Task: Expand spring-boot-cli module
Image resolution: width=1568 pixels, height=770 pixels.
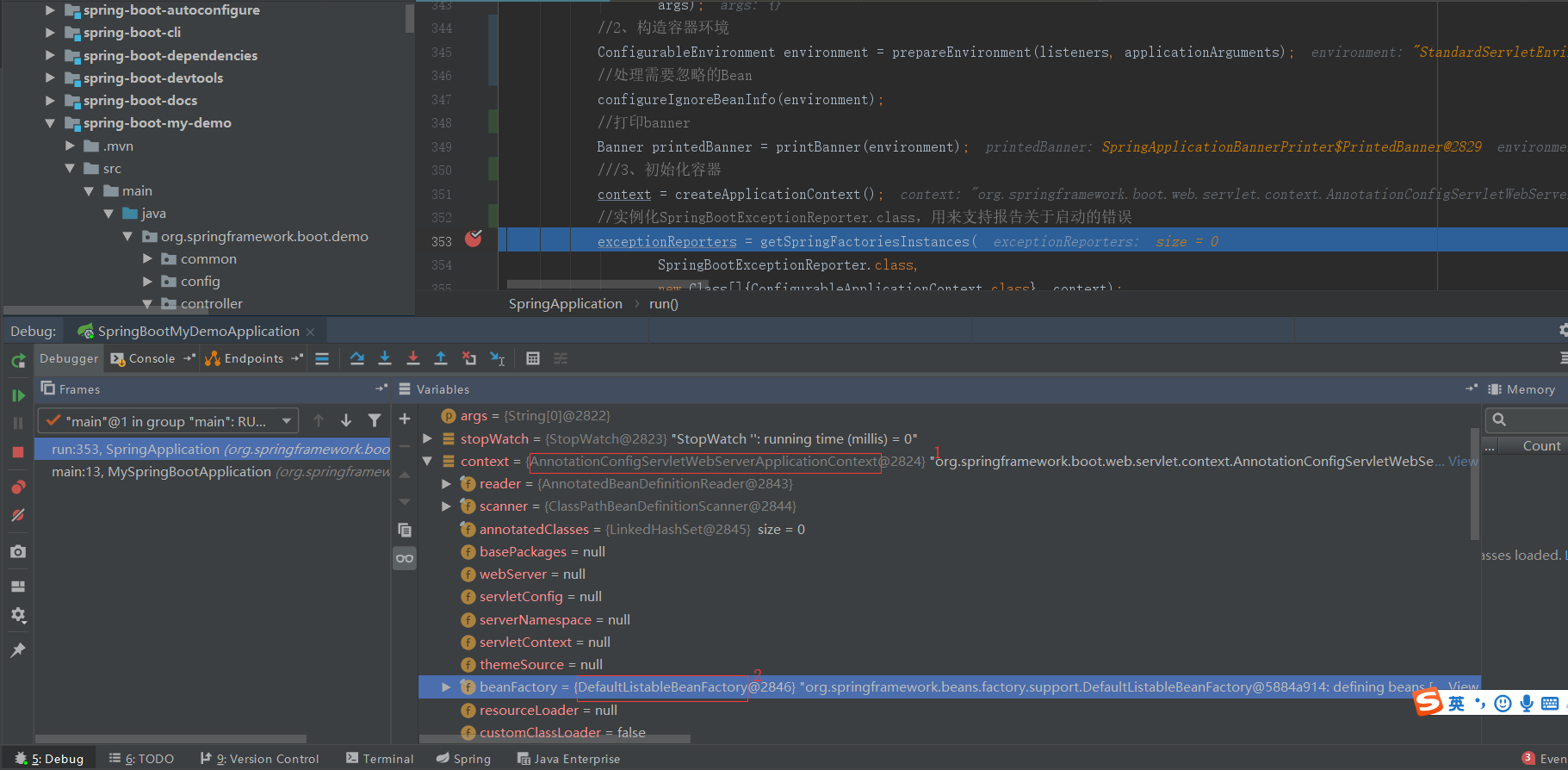Action: [x=50, y=33]
